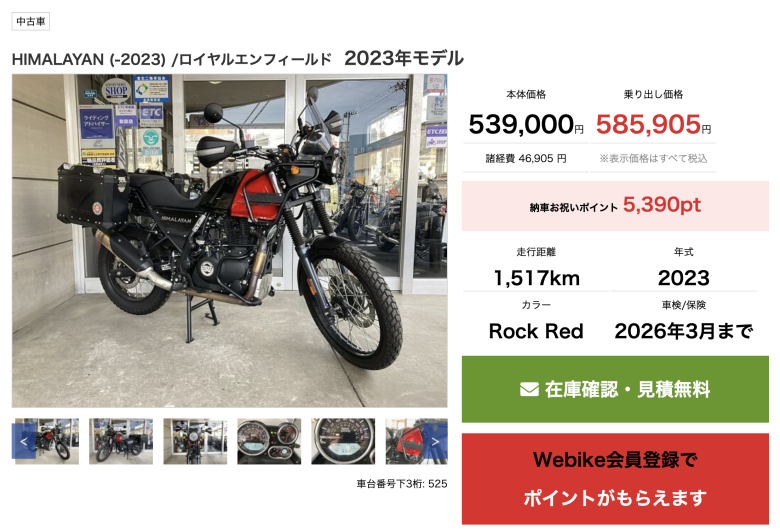Select the first motorcycle side-view thumbnail
The height and width of the screenshot is (531, 780).
click(x=47, y=441)
